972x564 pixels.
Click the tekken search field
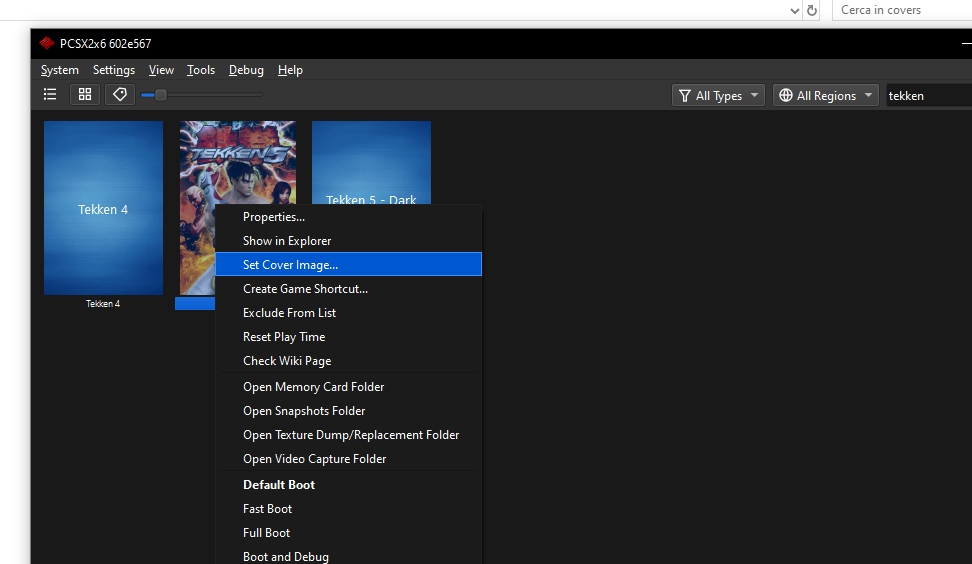click(929, 95)
